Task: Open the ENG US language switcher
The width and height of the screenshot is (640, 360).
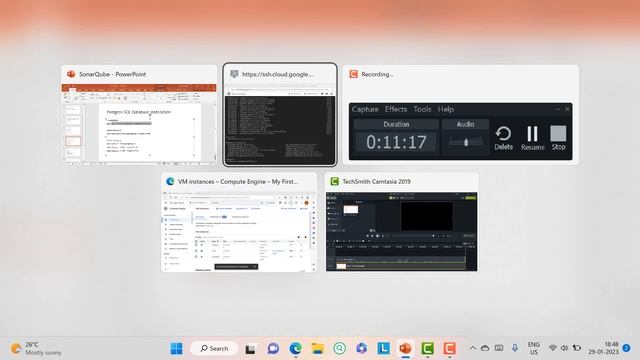Action: click(x=534, y=348)
